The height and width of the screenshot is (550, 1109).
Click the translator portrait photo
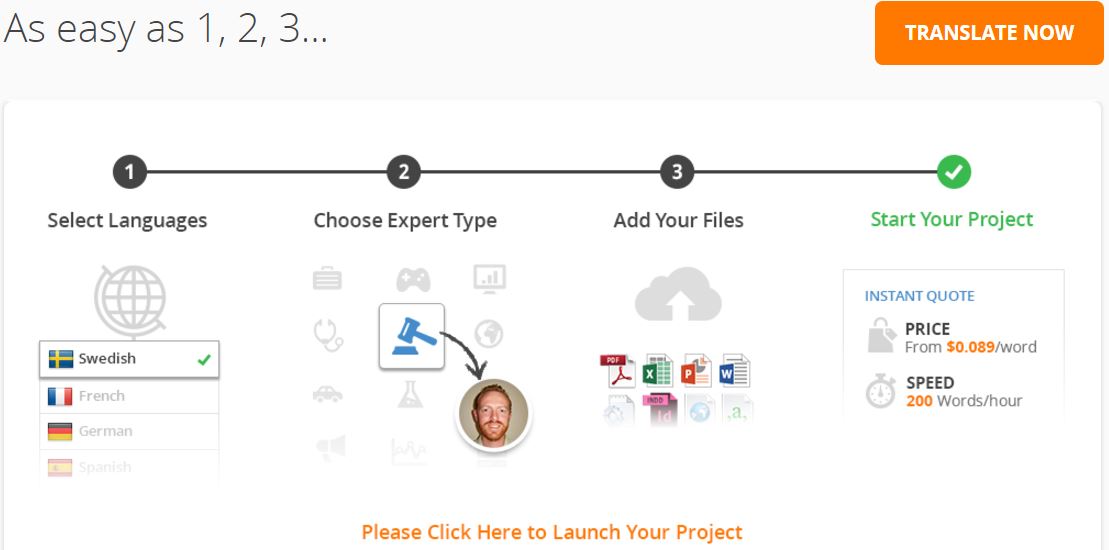tap(493, 414)
